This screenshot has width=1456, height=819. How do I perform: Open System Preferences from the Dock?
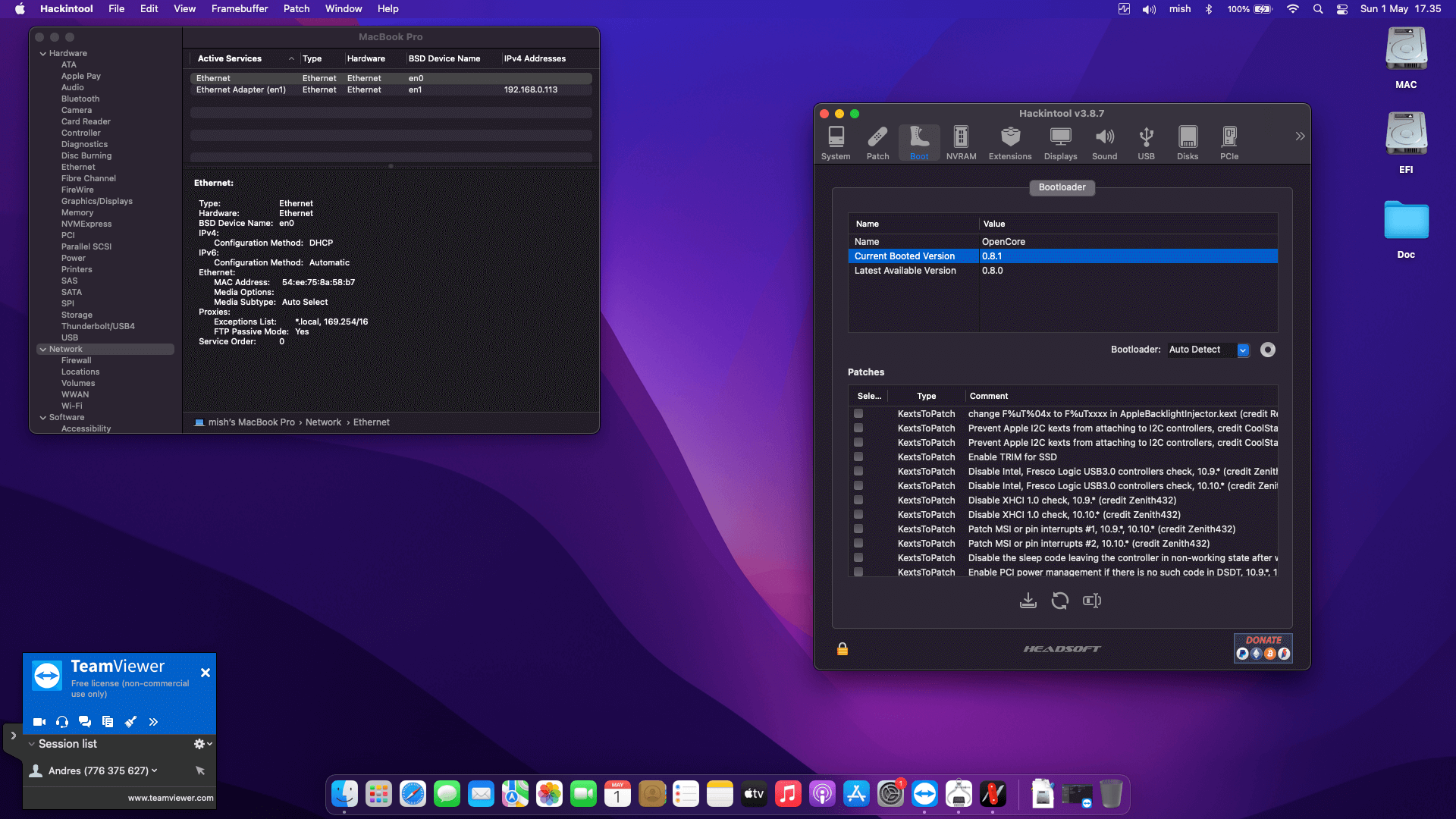(890, 794)
